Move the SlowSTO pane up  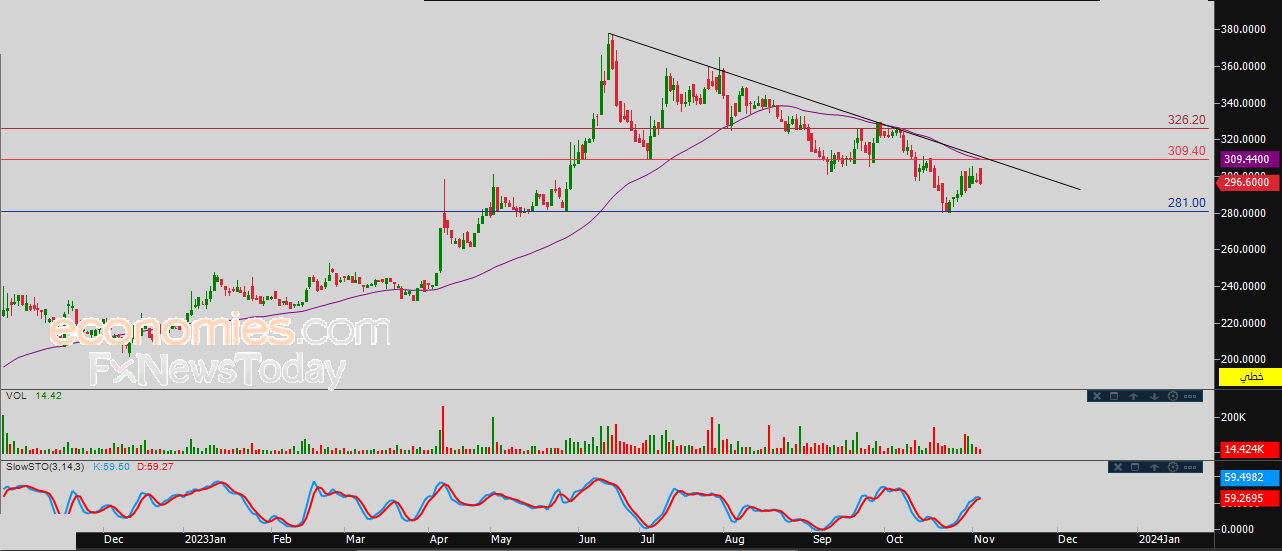coord(1154,467)
